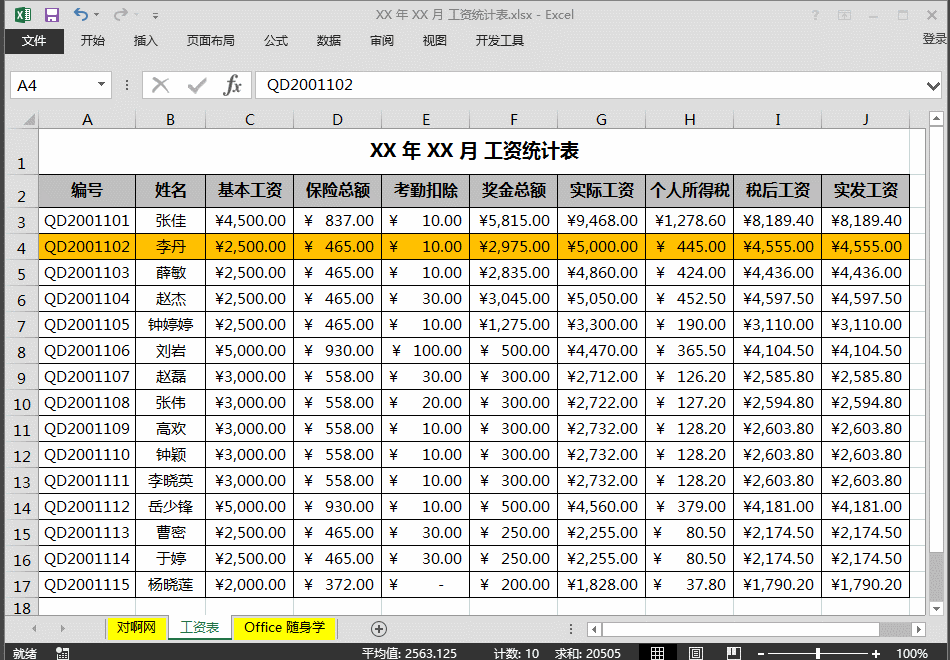Viewport: 950px width, 660px height.
Task: Switch to the 页面布局 ribbon tab
Action: point(210,41)
